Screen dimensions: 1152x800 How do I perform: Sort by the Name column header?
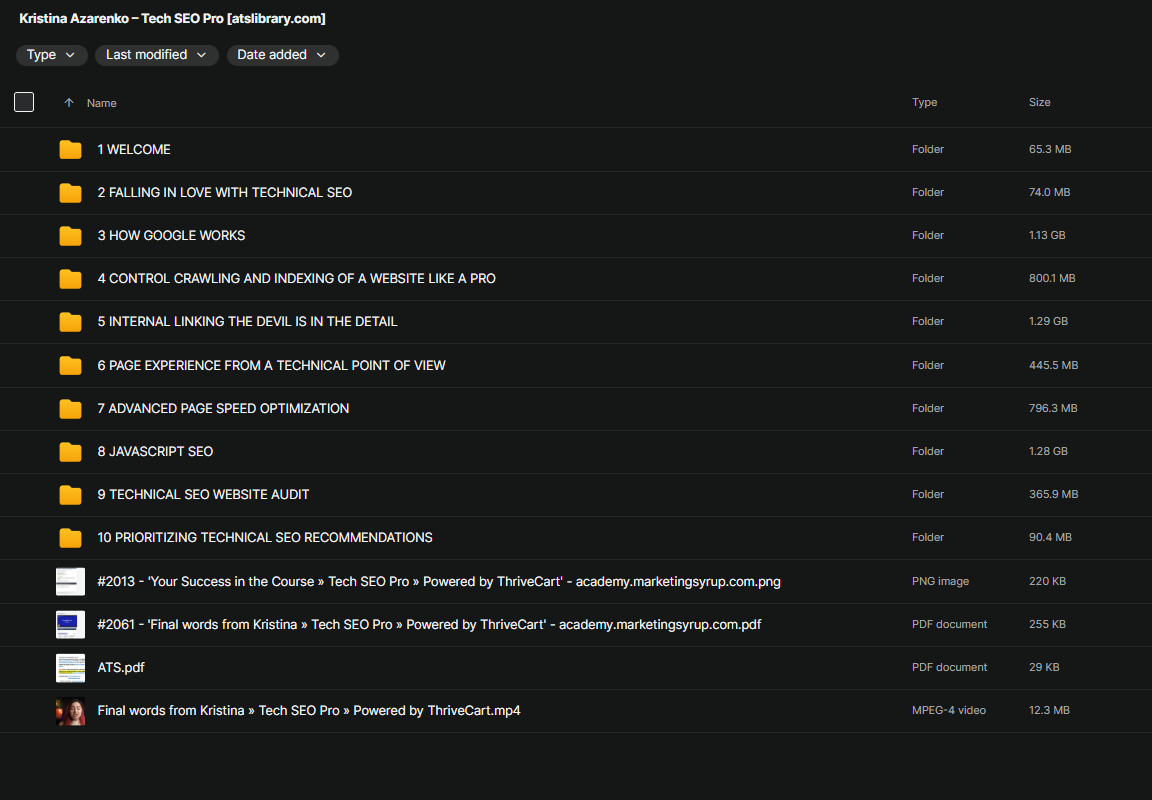click(101, 103)
